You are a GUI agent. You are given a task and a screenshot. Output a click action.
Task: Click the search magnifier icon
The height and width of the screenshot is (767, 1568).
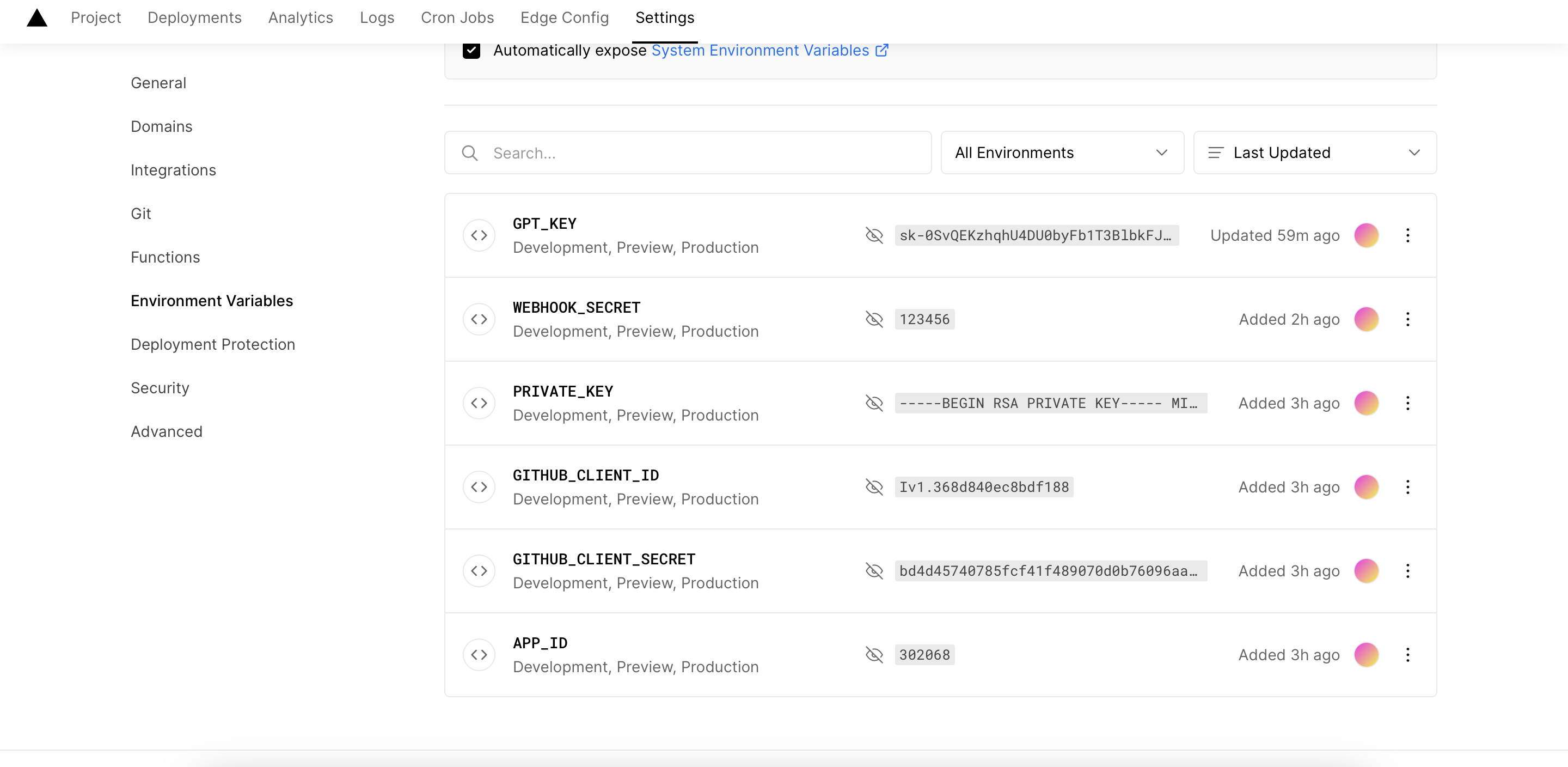469,153
